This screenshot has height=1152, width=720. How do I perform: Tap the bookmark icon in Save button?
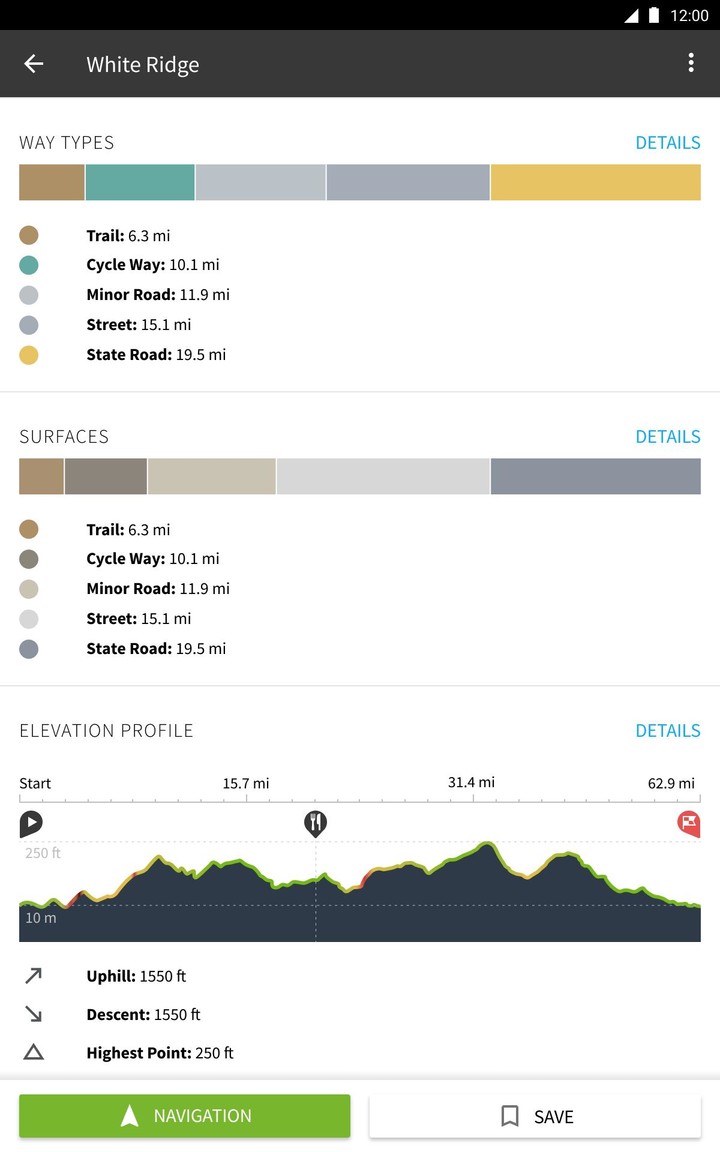510,1116
